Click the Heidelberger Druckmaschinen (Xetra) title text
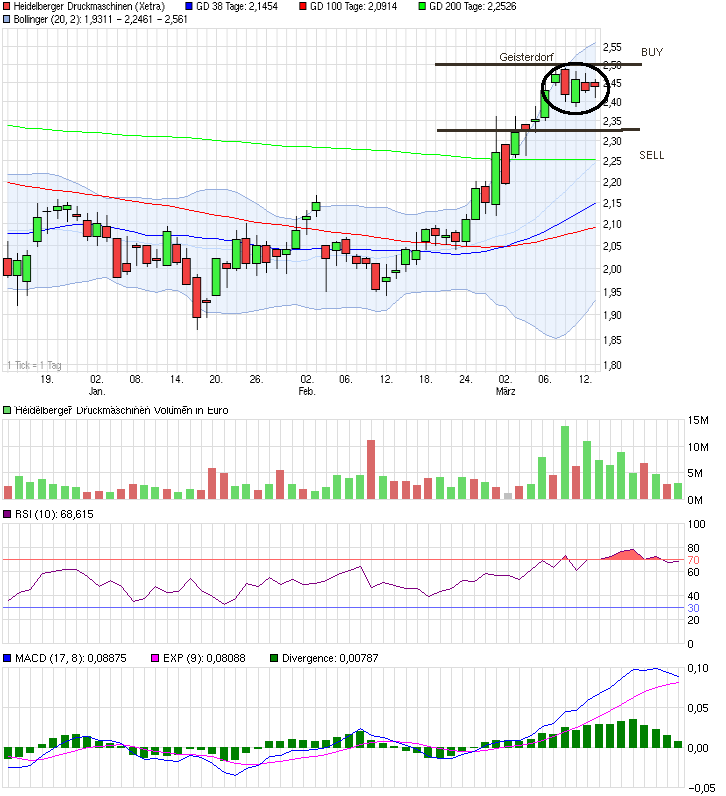 pos(89,7)
